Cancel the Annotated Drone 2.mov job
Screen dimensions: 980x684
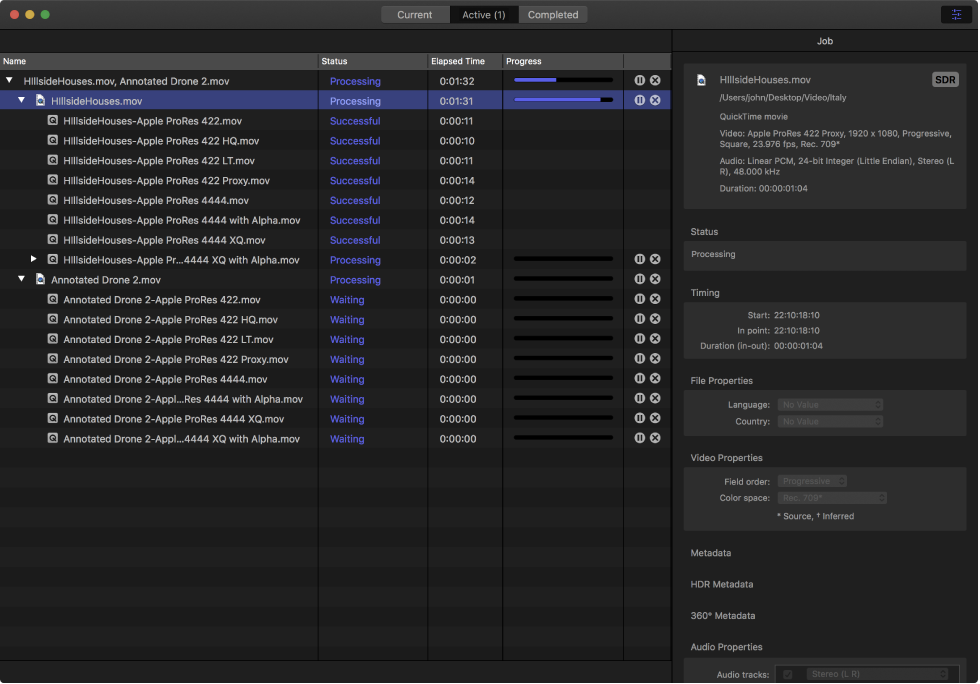point(655,279)
